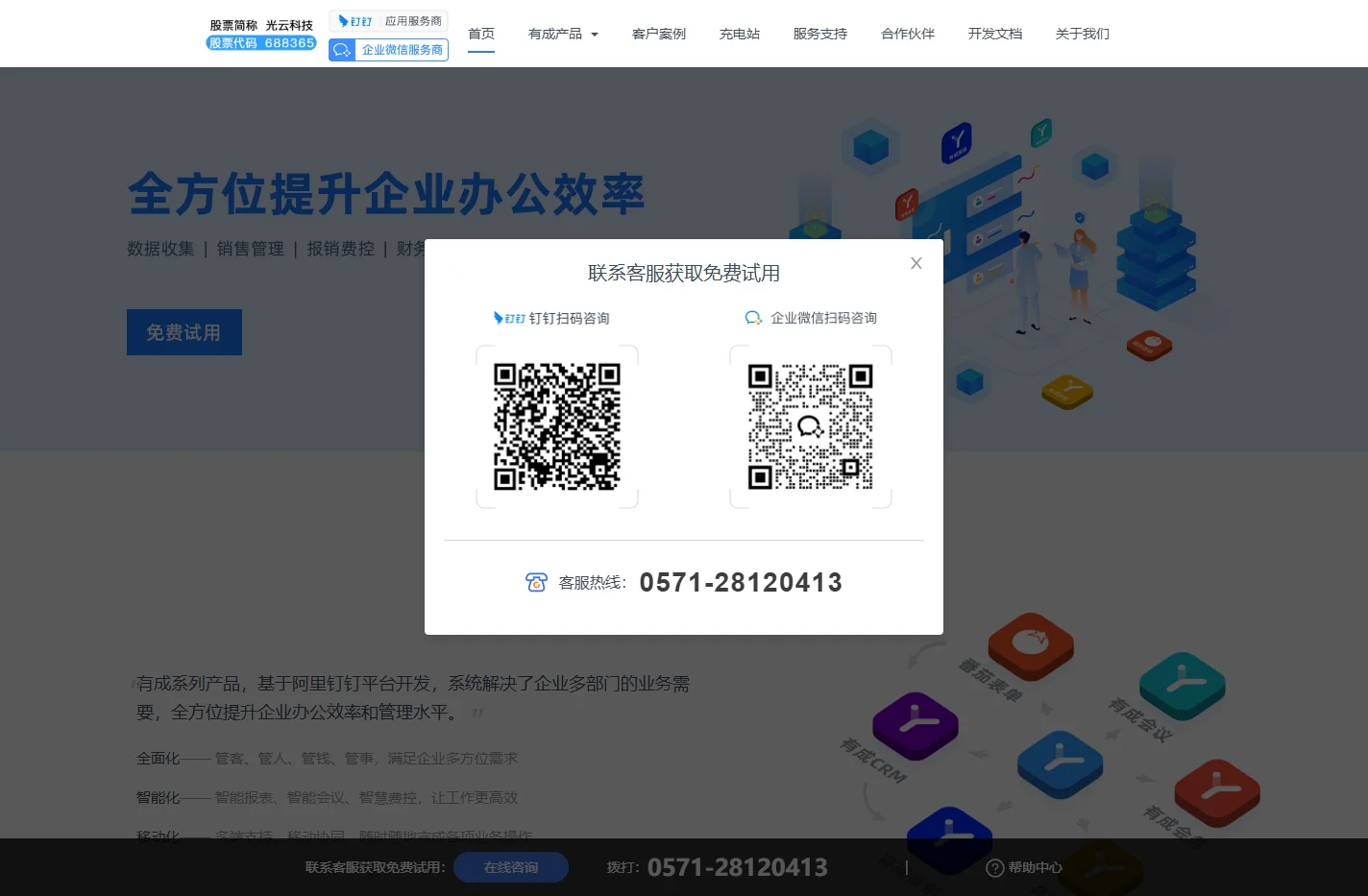Open 服务支持 in the navigation bar

point(820,34)
